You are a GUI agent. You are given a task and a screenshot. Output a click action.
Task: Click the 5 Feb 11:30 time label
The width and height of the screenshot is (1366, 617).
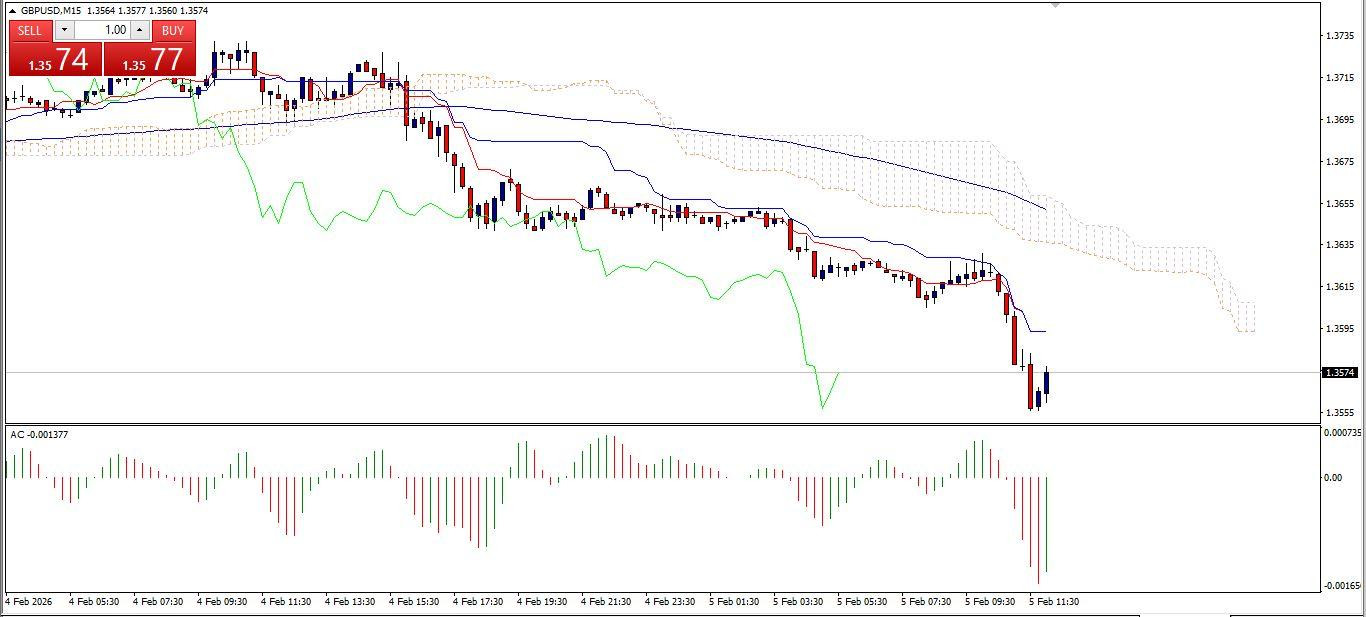tap(1055, 602)
